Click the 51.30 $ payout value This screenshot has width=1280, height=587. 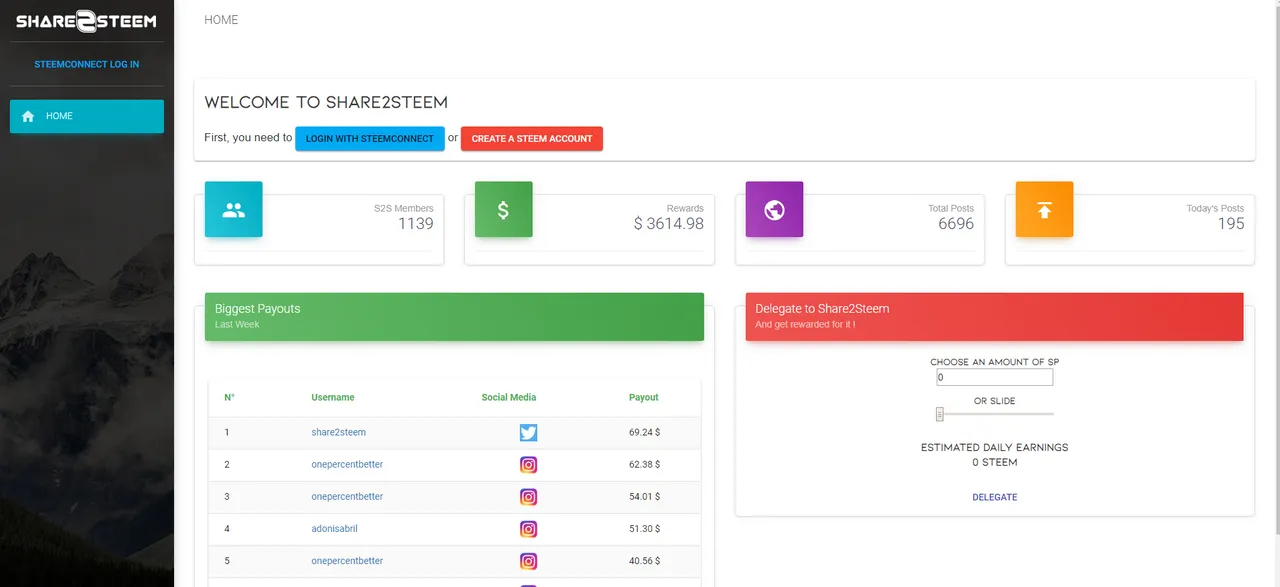coord(644,529)
